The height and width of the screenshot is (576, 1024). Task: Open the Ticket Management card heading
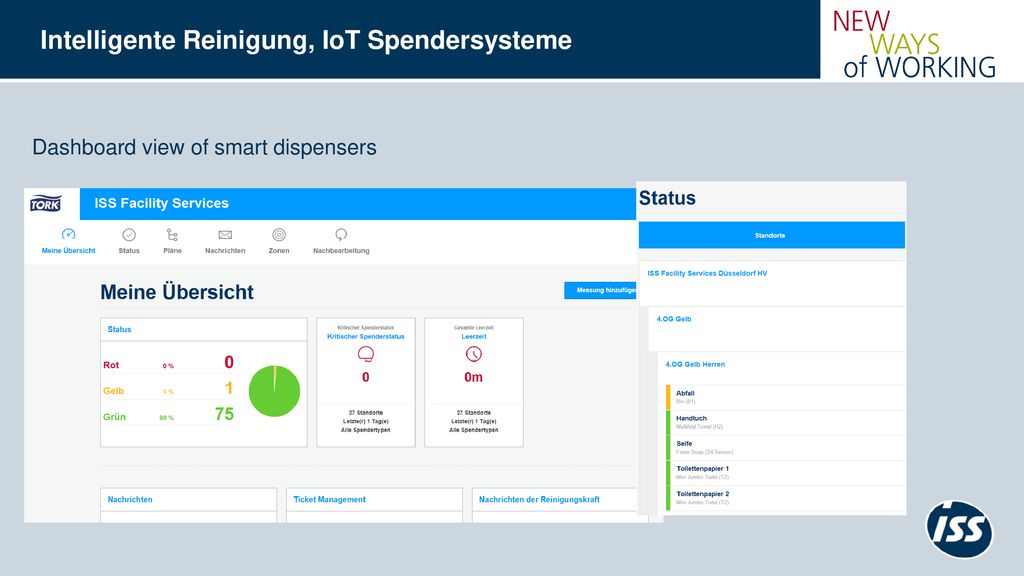329,500
